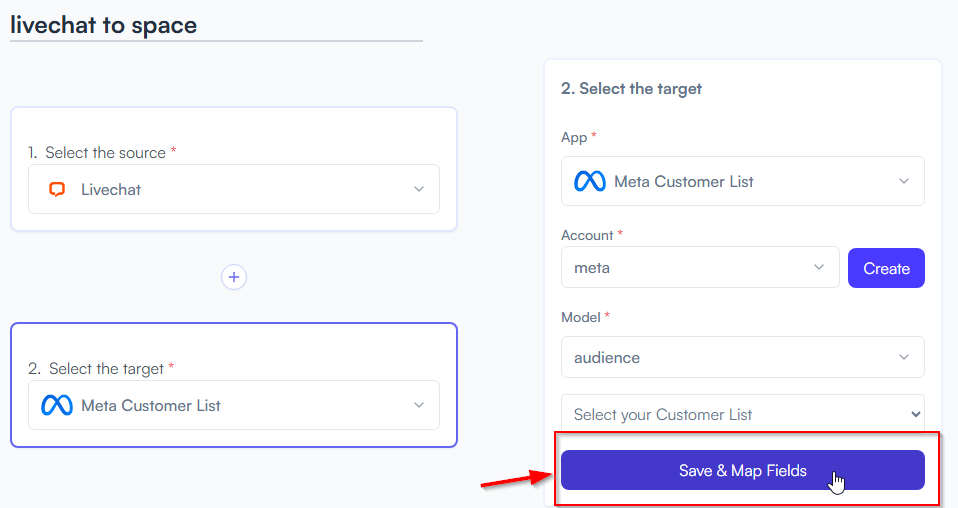Expand the Livechat source dropdown chevron
This screenshot has height=508, width=958.
click(419, 189)
